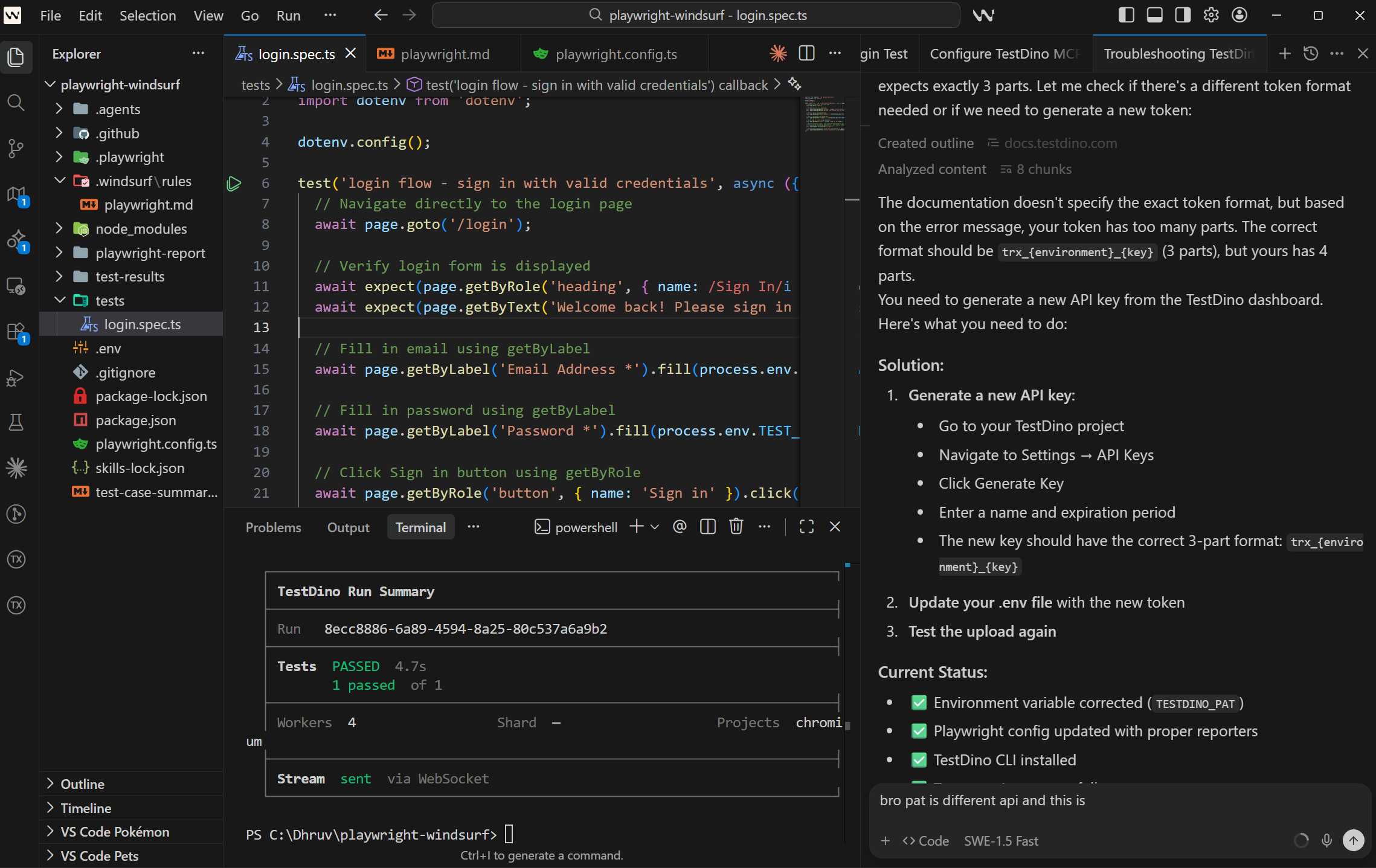Open the terminal profile dropdown next to powershell
Viewport: 1376px width, 868px height.
655,527
